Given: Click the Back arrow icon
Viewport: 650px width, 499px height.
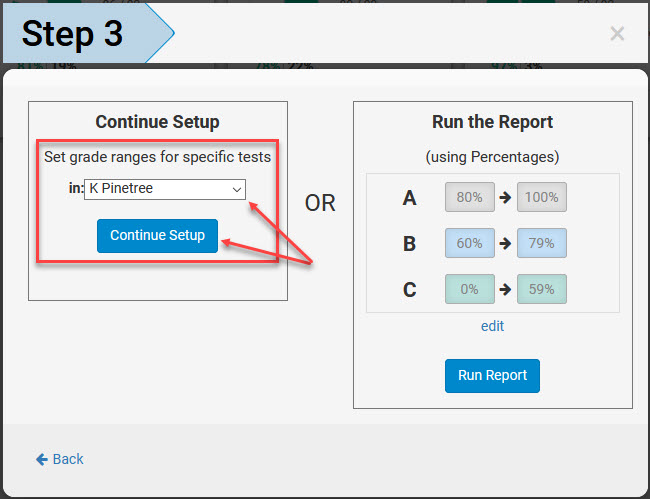Looking at the screenshot, I should point(42,459).
